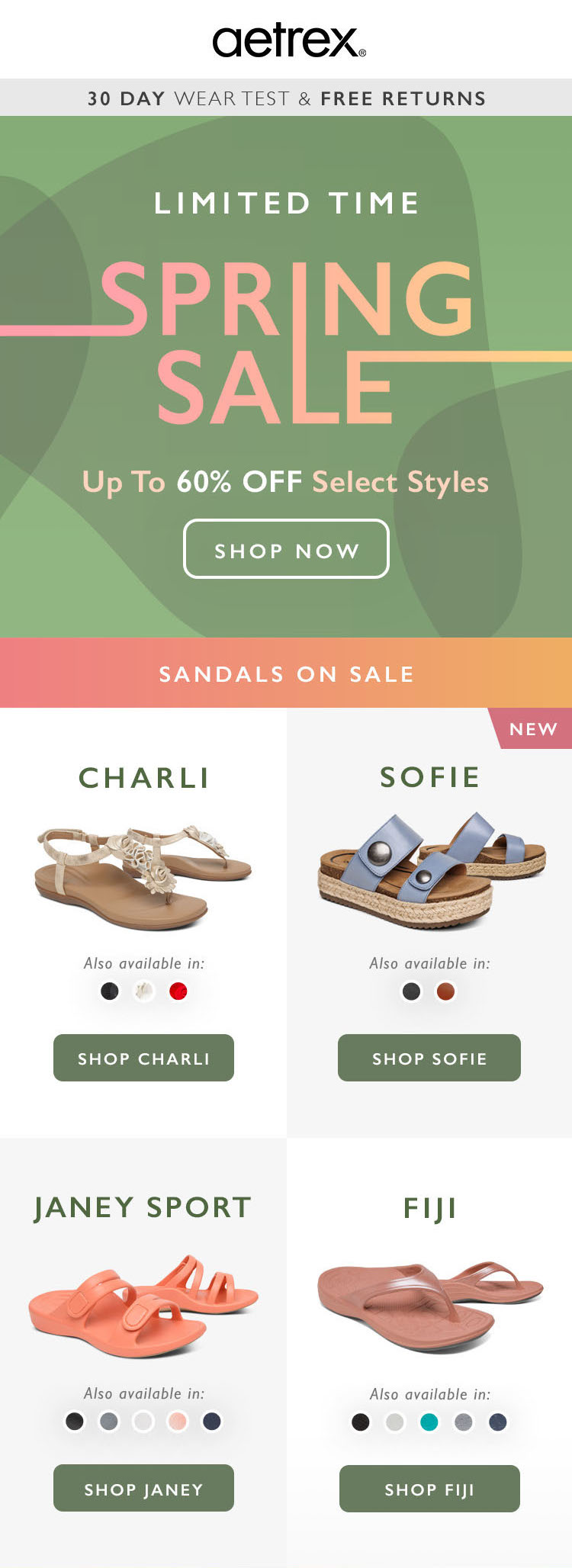This screenshot has width=572, height=1568.
Task: Click the Aetrex logo at top
Action: click(289, 41)
